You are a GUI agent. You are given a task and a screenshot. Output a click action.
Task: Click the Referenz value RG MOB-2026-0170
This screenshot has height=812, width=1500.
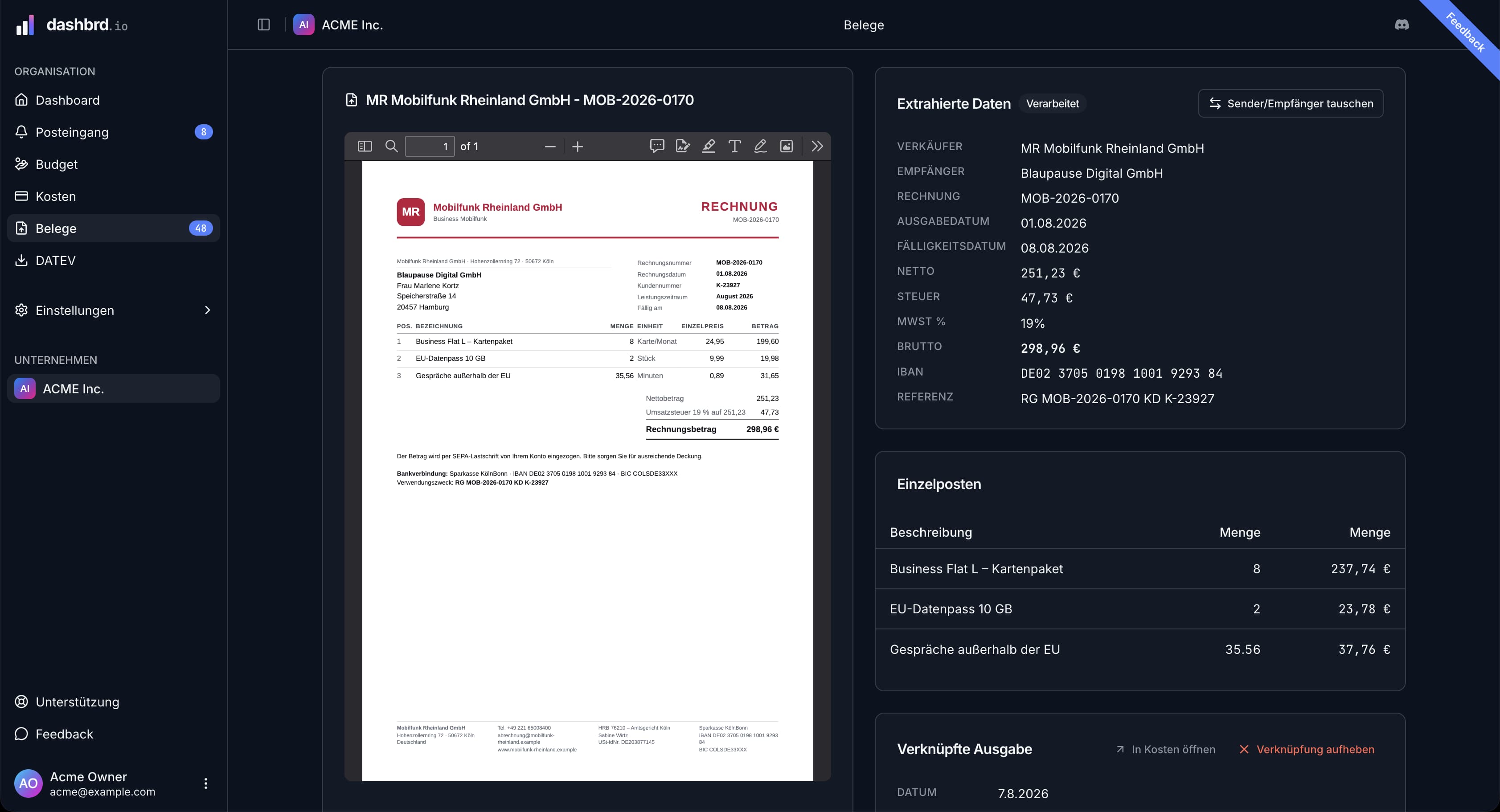(1118, 399)
